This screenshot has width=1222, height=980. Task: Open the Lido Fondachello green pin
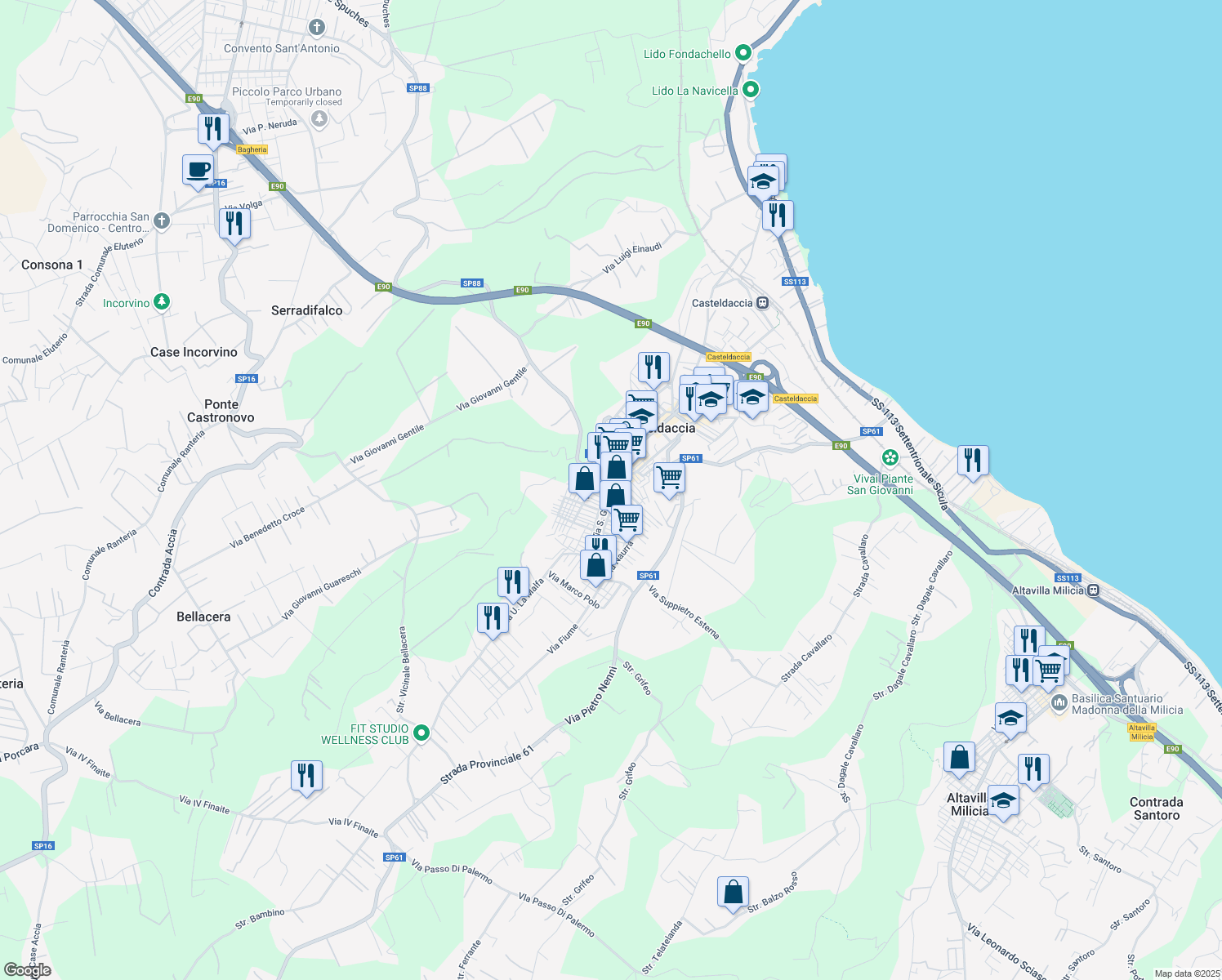pos(743,53)
